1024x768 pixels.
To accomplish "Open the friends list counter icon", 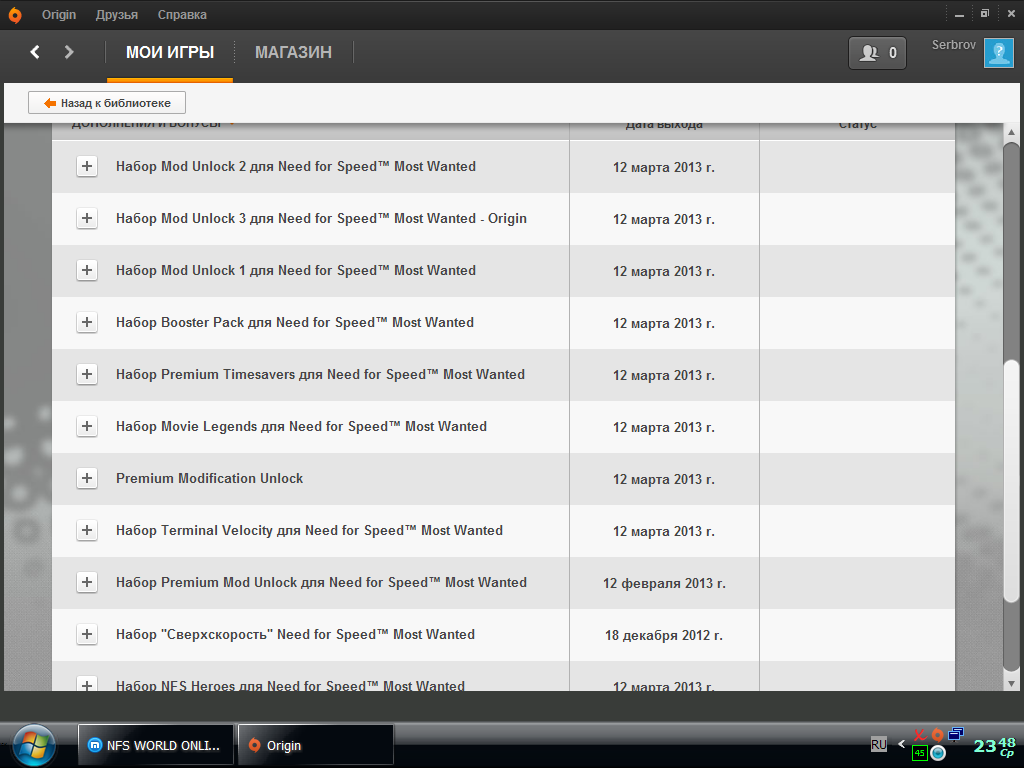I will tap(877, 53).
